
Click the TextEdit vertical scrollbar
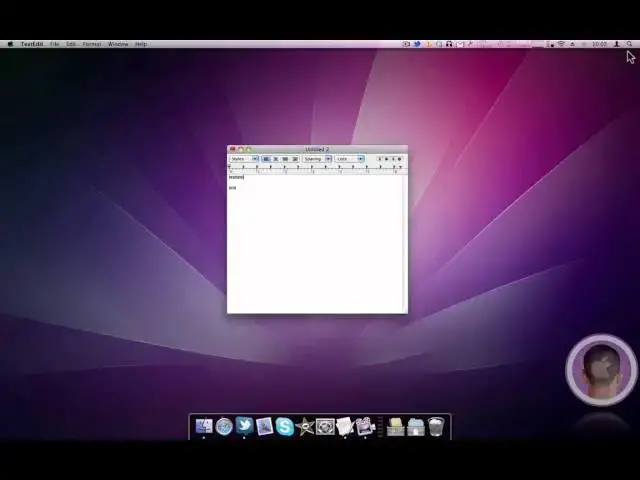click(x=404, y=244)
